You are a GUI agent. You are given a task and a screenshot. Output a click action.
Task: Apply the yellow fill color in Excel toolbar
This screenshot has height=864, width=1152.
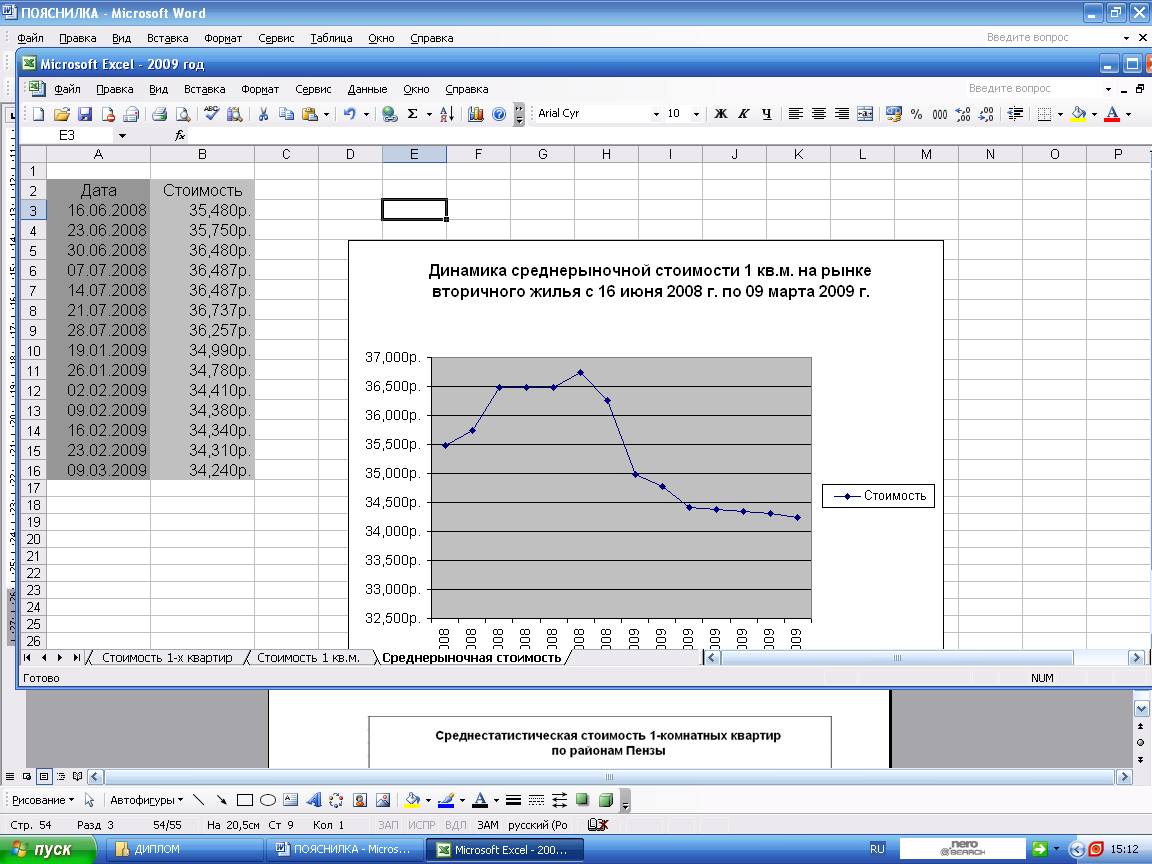pyautogui.click(x=1077, y=114)
